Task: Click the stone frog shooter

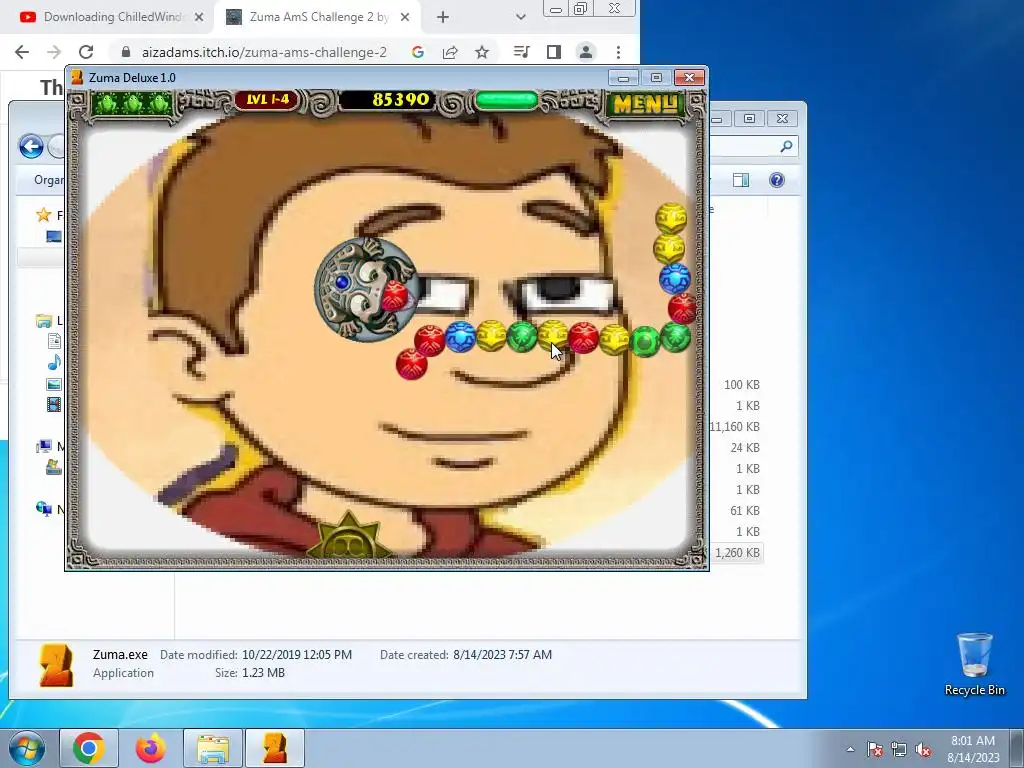Action: point(366,289)
